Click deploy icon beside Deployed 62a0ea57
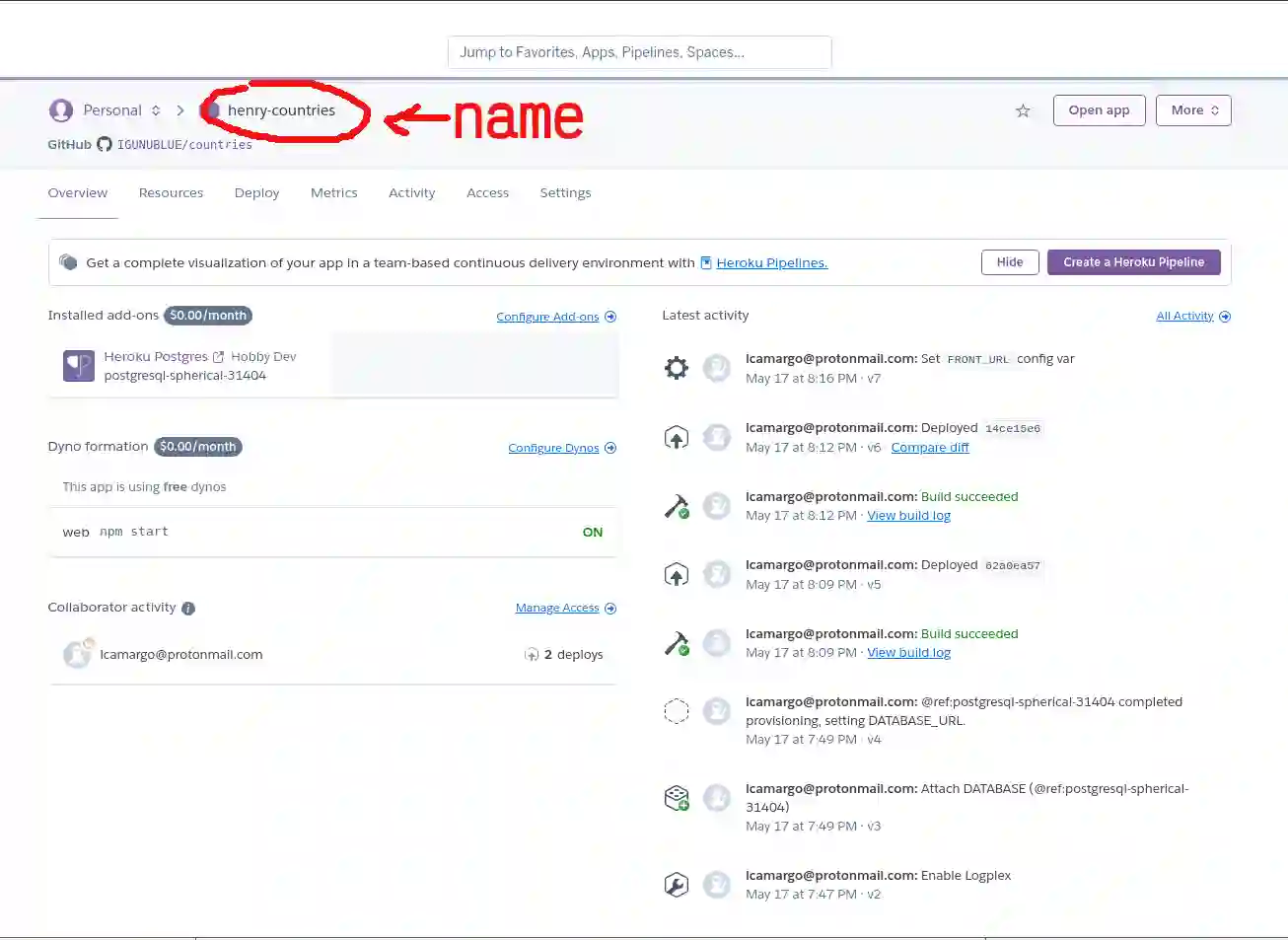The height and width of the screenshot is (940, 1288). (677, 574)
